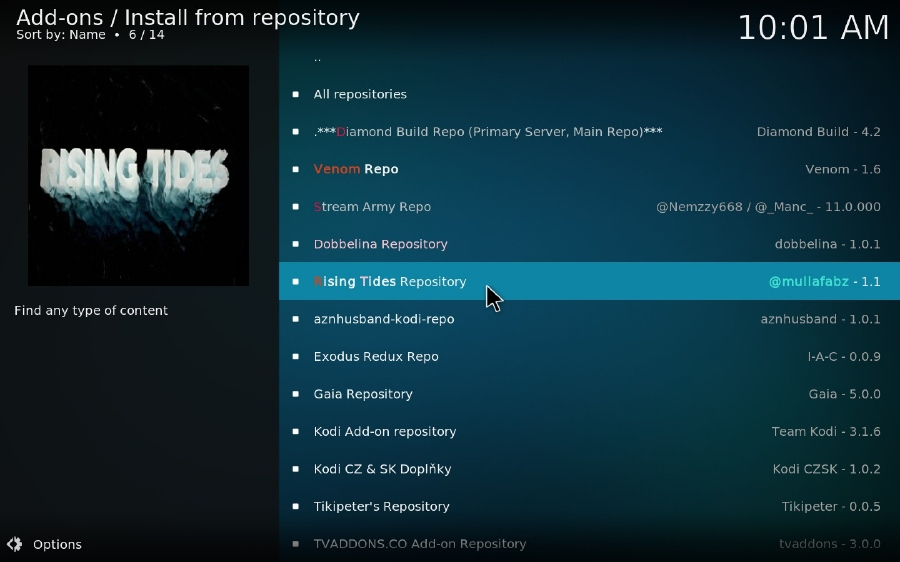Open the Options gear icon

tap(14, 544)
